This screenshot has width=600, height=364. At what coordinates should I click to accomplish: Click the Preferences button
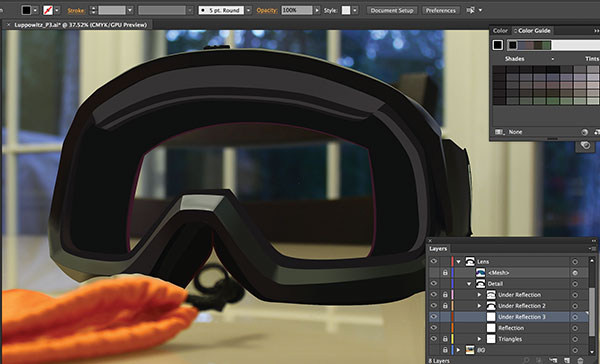[440, 10]
